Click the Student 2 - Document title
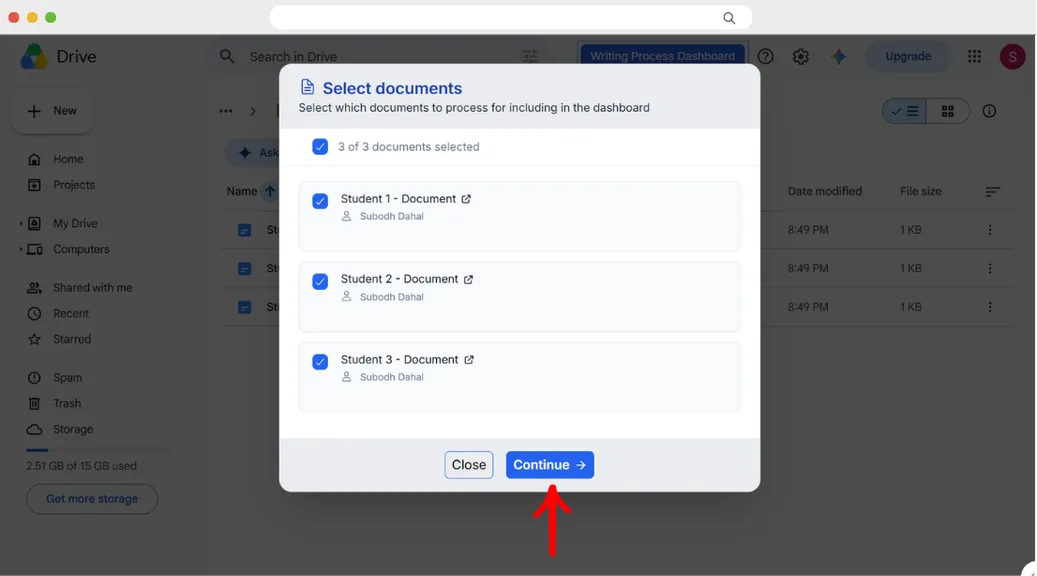 click(399, 279)
